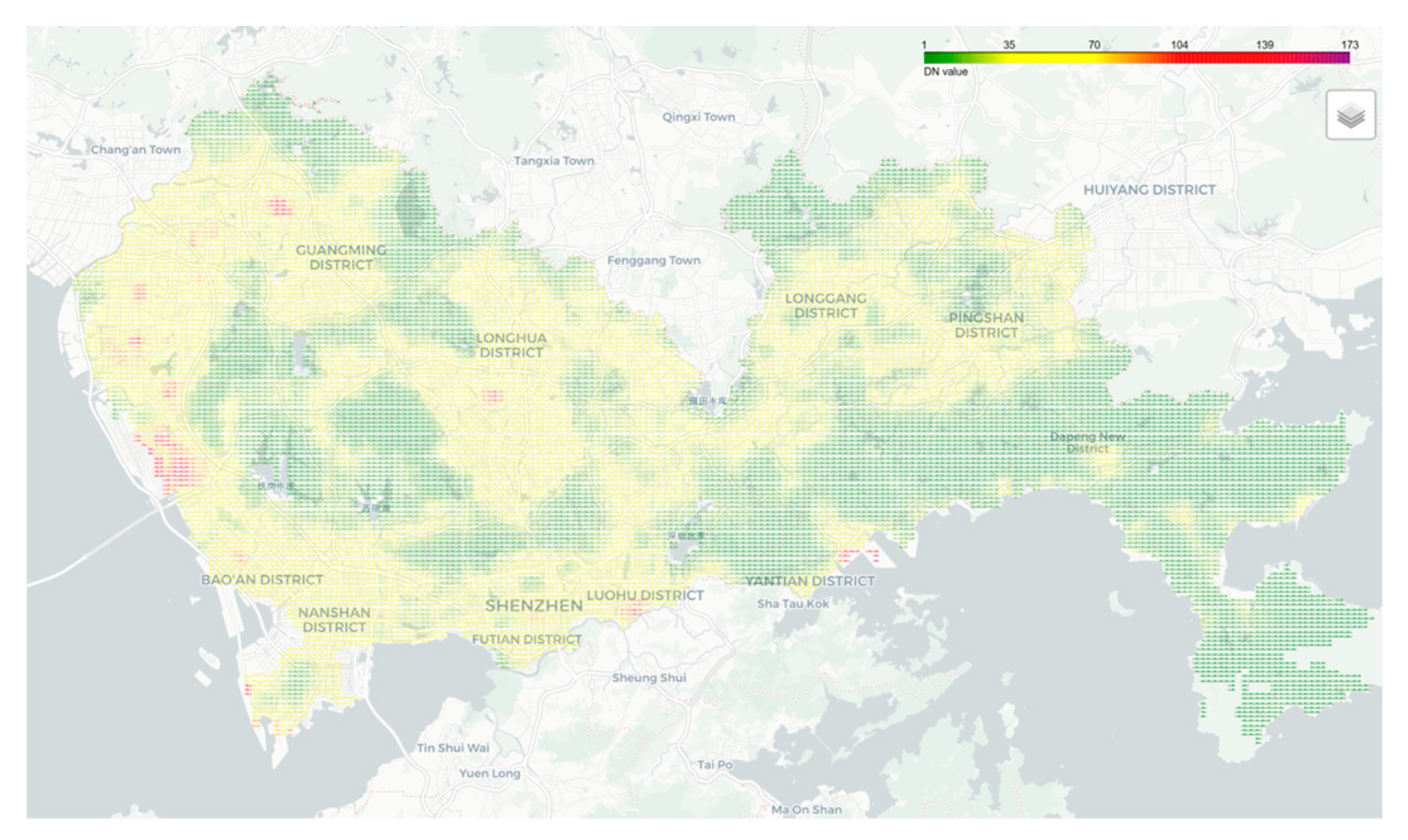Click the Fenggang Town label

tap(654, 260)
